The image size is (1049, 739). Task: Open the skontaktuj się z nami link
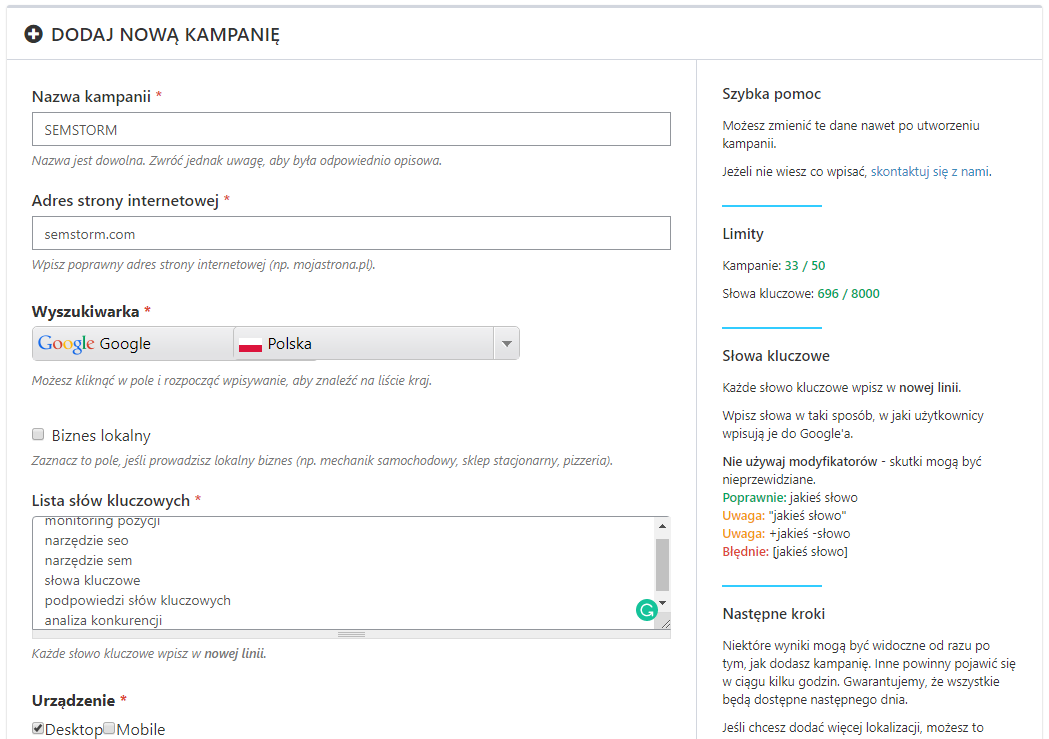click(929, 171)
